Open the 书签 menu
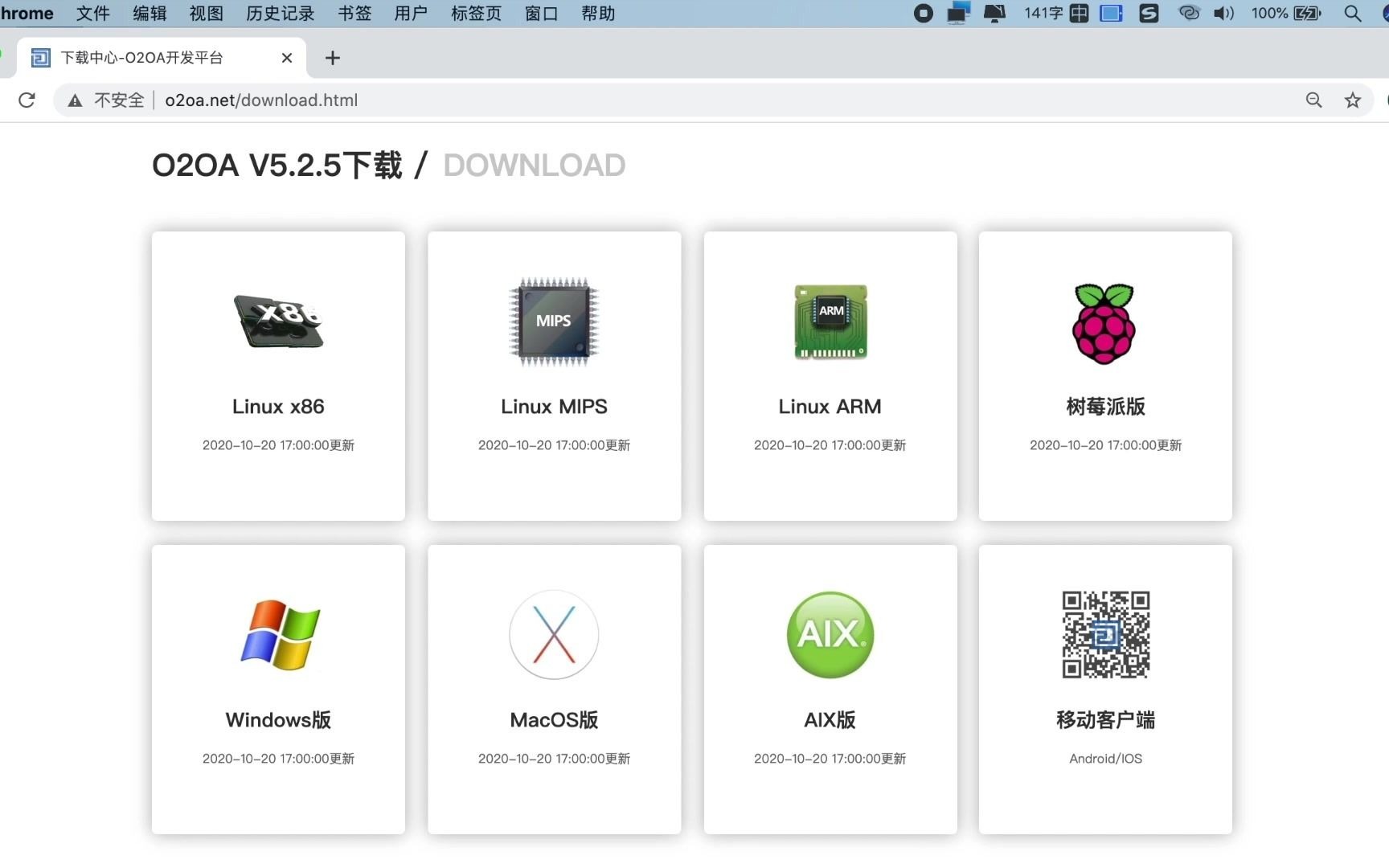 point(354,13)
